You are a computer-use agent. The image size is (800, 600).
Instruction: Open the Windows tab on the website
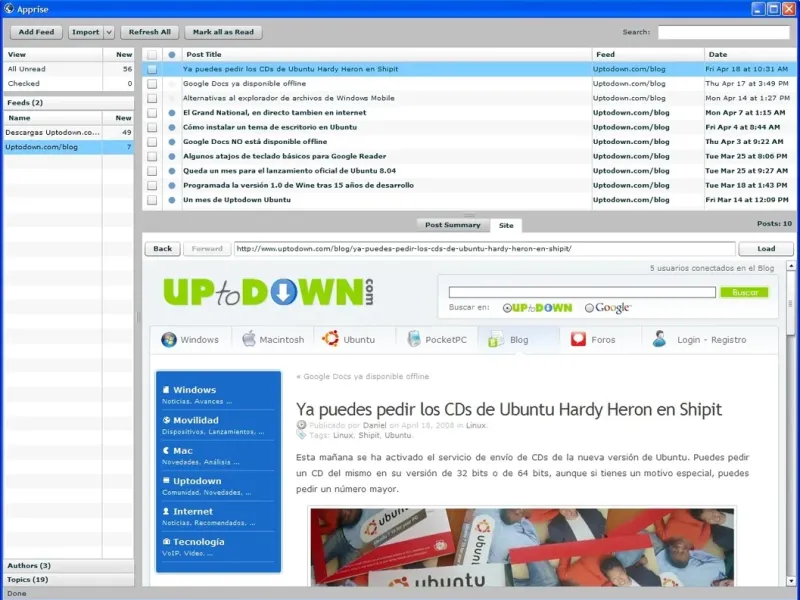coord(190,340)
